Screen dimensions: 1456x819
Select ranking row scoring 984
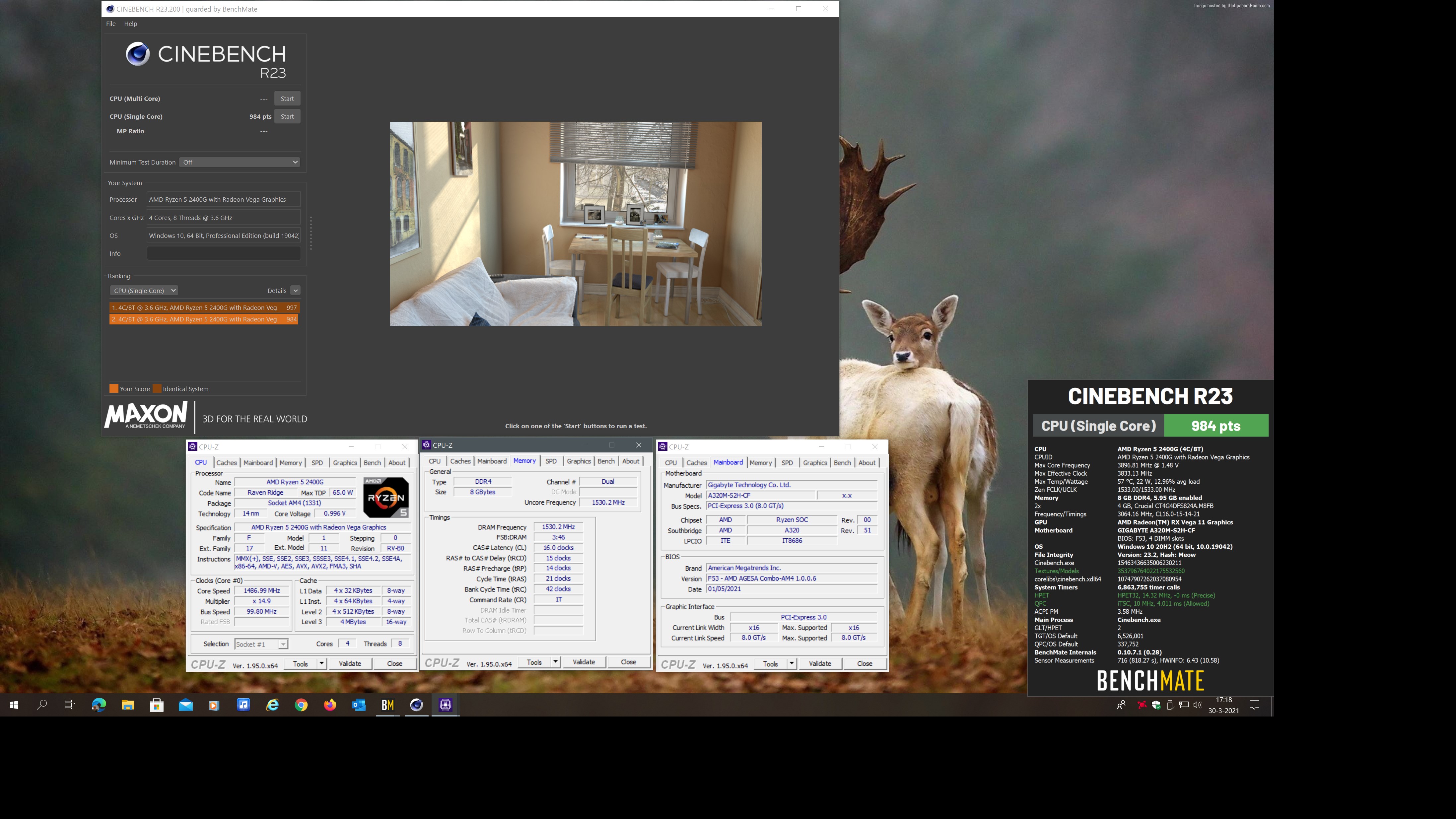pos(204,319)
